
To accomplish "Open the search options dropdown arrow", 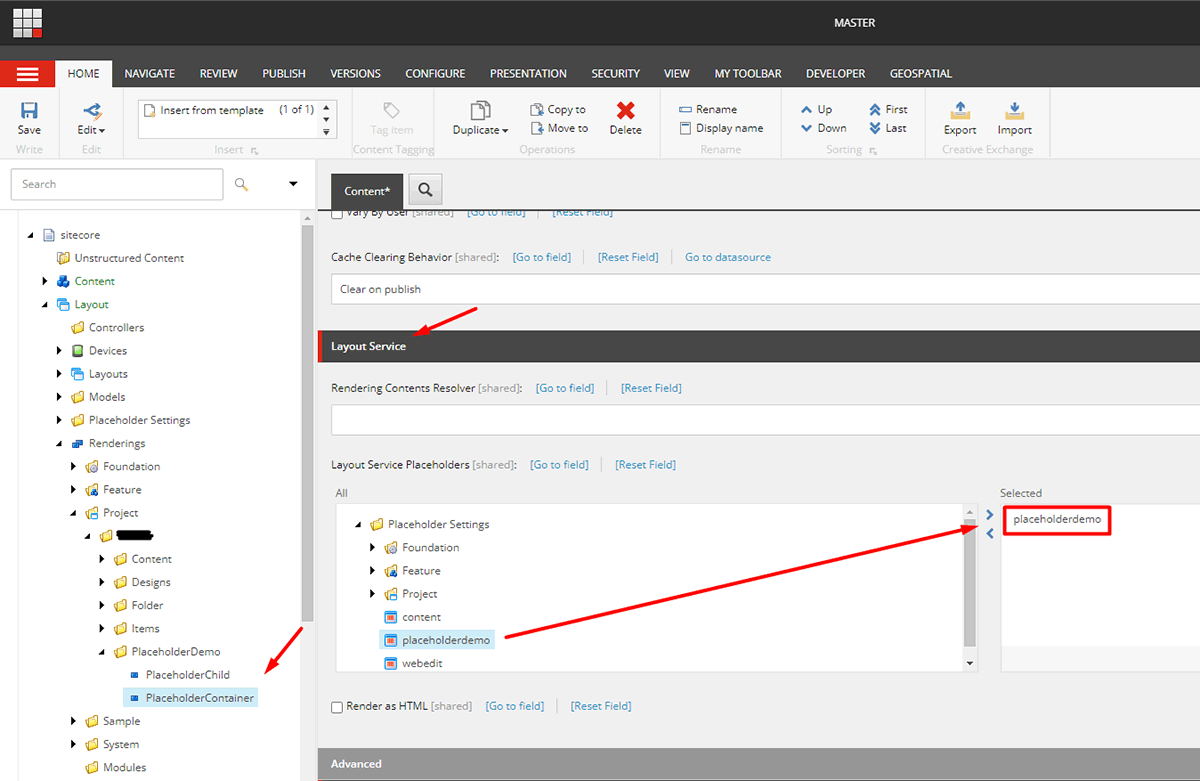I will point(293,184).
